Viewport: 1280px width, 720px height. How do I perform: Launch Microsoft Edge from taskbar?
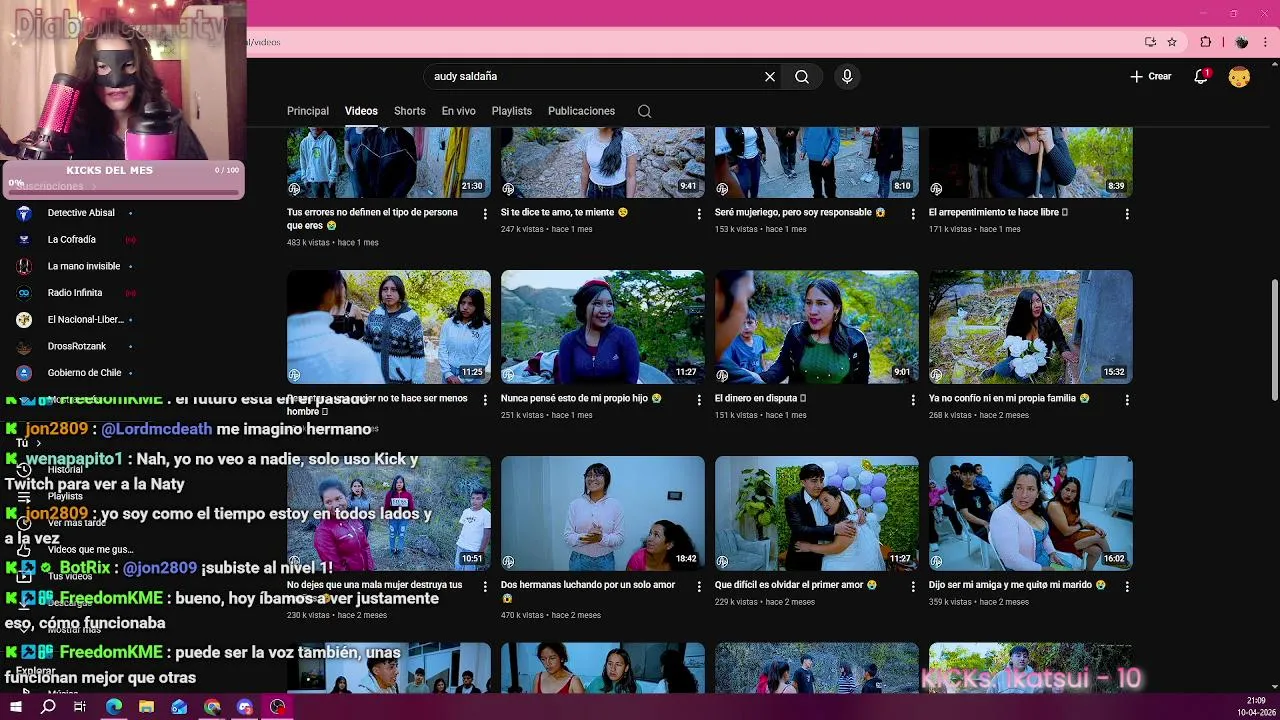click(113, 707)
